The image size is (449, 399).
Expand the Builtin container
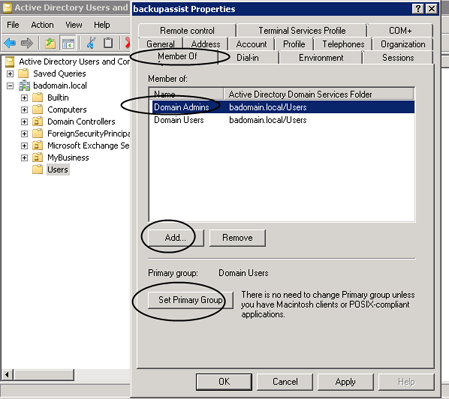24,98
